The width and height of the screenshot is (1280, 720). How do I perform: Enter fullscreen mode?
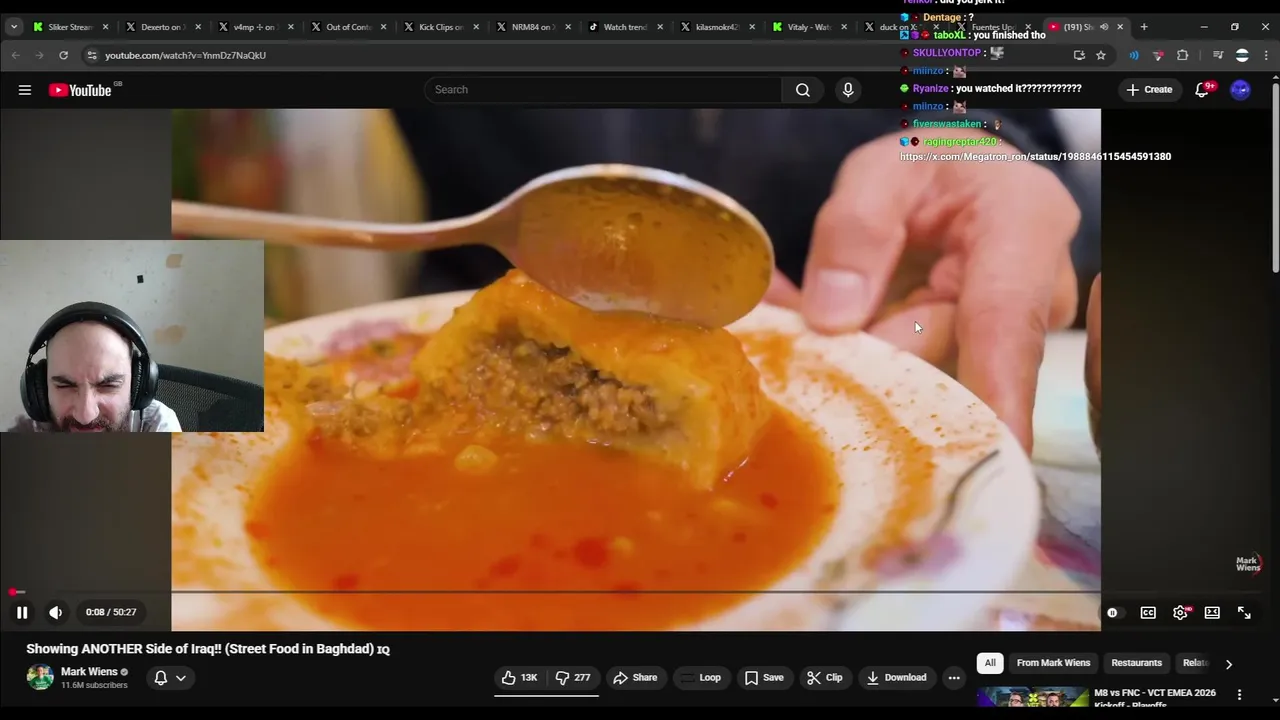pos(1244,613)
